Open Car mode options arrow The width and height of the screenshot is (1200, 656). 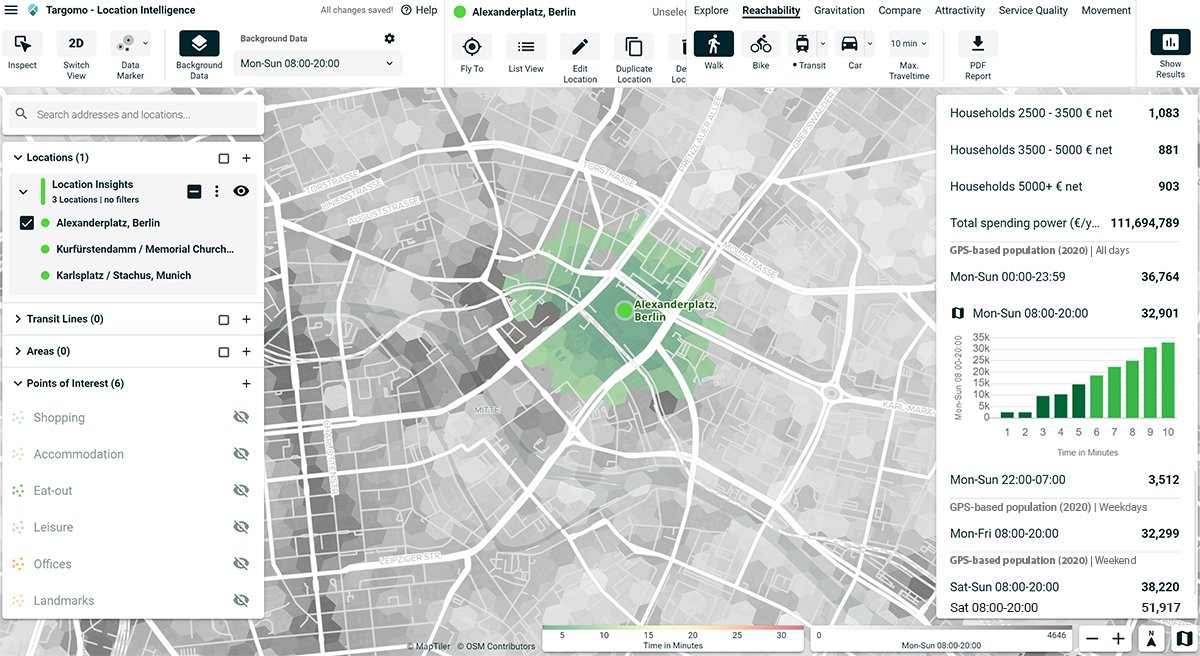(x=870, y=43)
